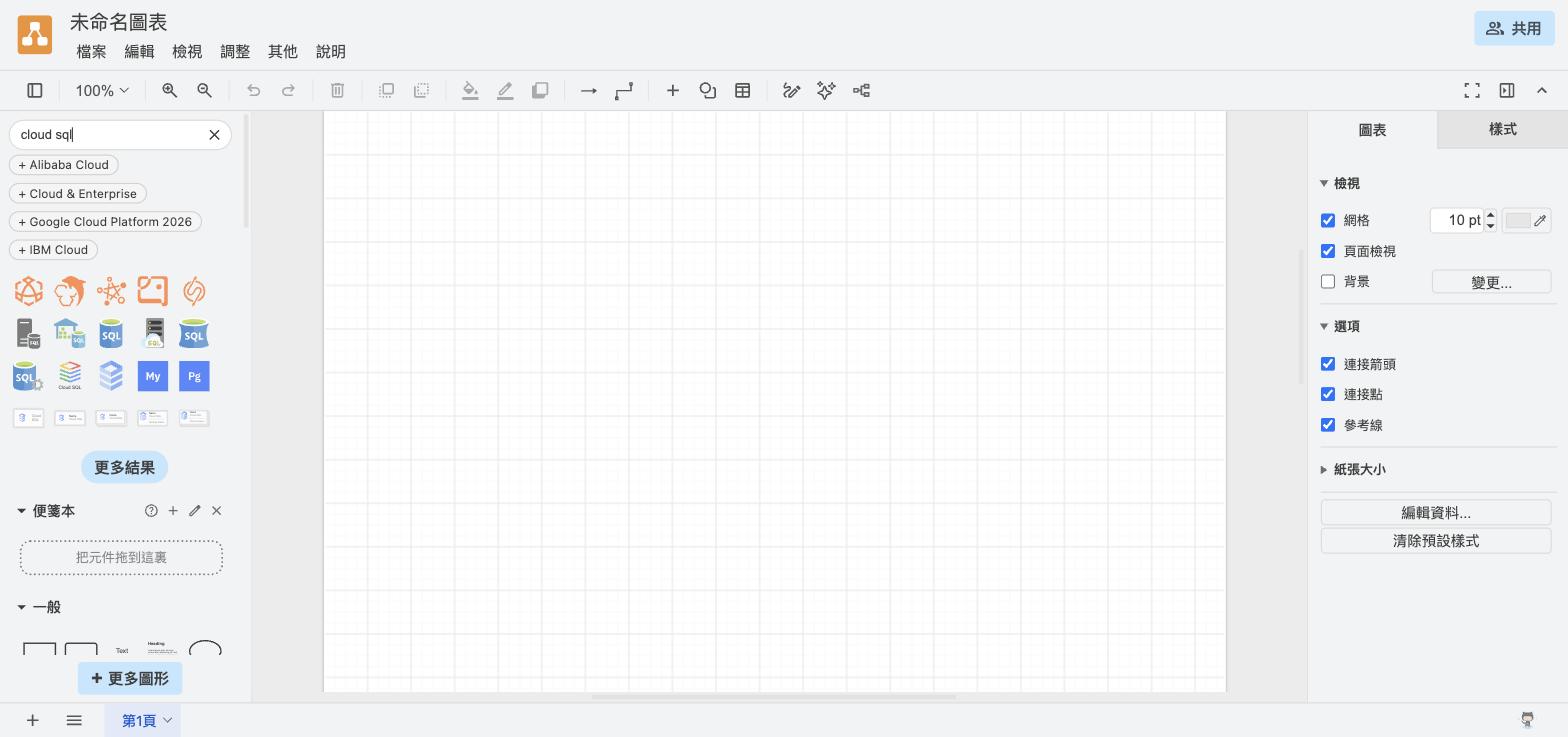Enter fullscreen with the fullscreen icon

pos(1472,91)
